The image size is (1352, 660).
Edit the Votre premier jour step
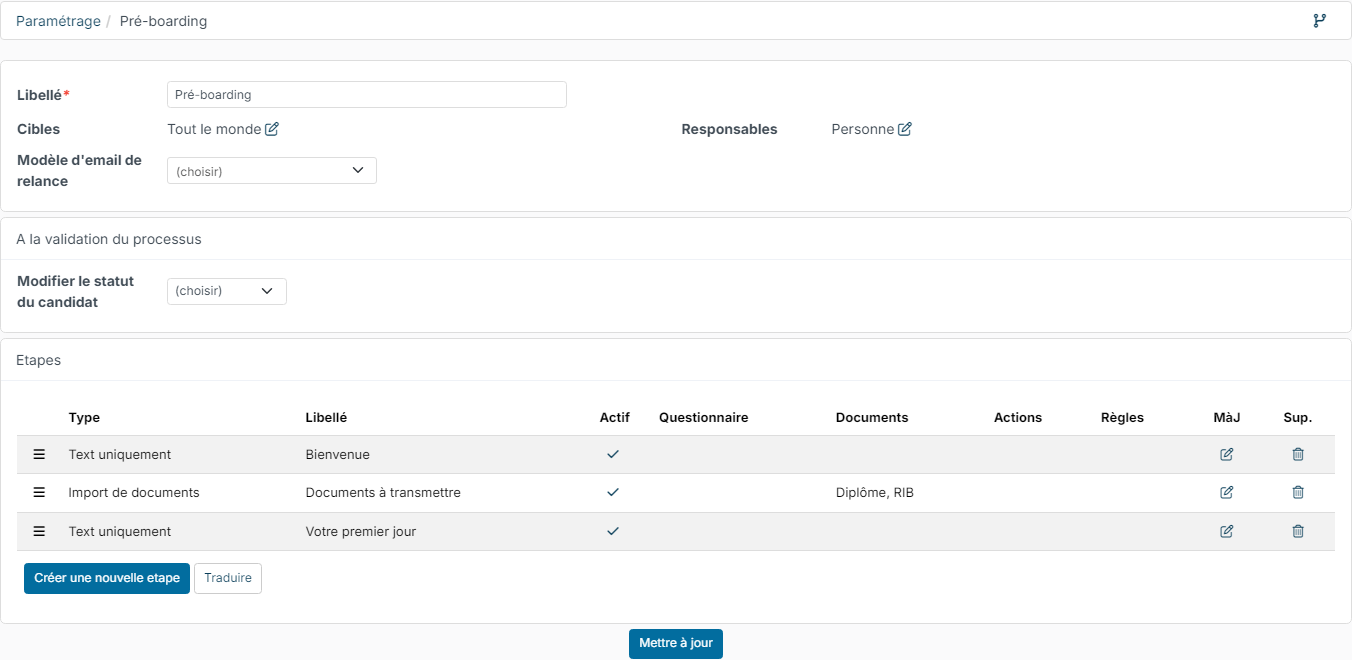[x=1227, y=531]
